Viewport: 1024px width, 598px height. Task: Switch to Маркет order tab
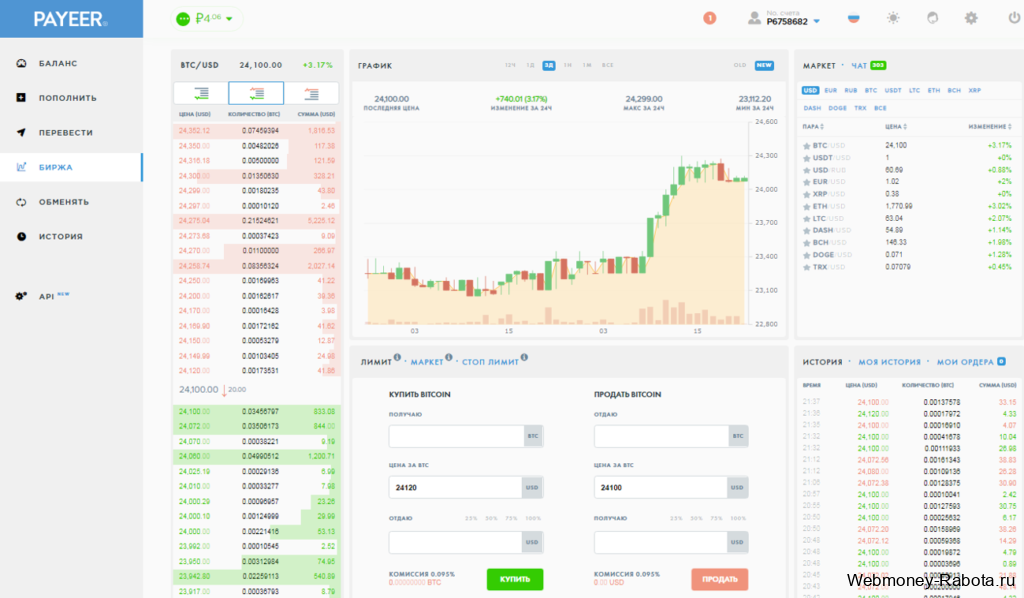click(427, 362)
